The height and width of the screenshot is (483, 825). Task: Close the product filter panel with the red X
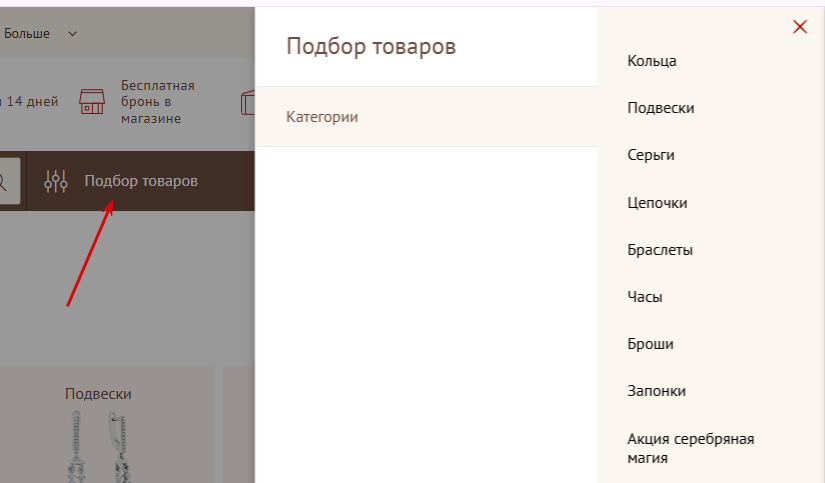point(800,27)
